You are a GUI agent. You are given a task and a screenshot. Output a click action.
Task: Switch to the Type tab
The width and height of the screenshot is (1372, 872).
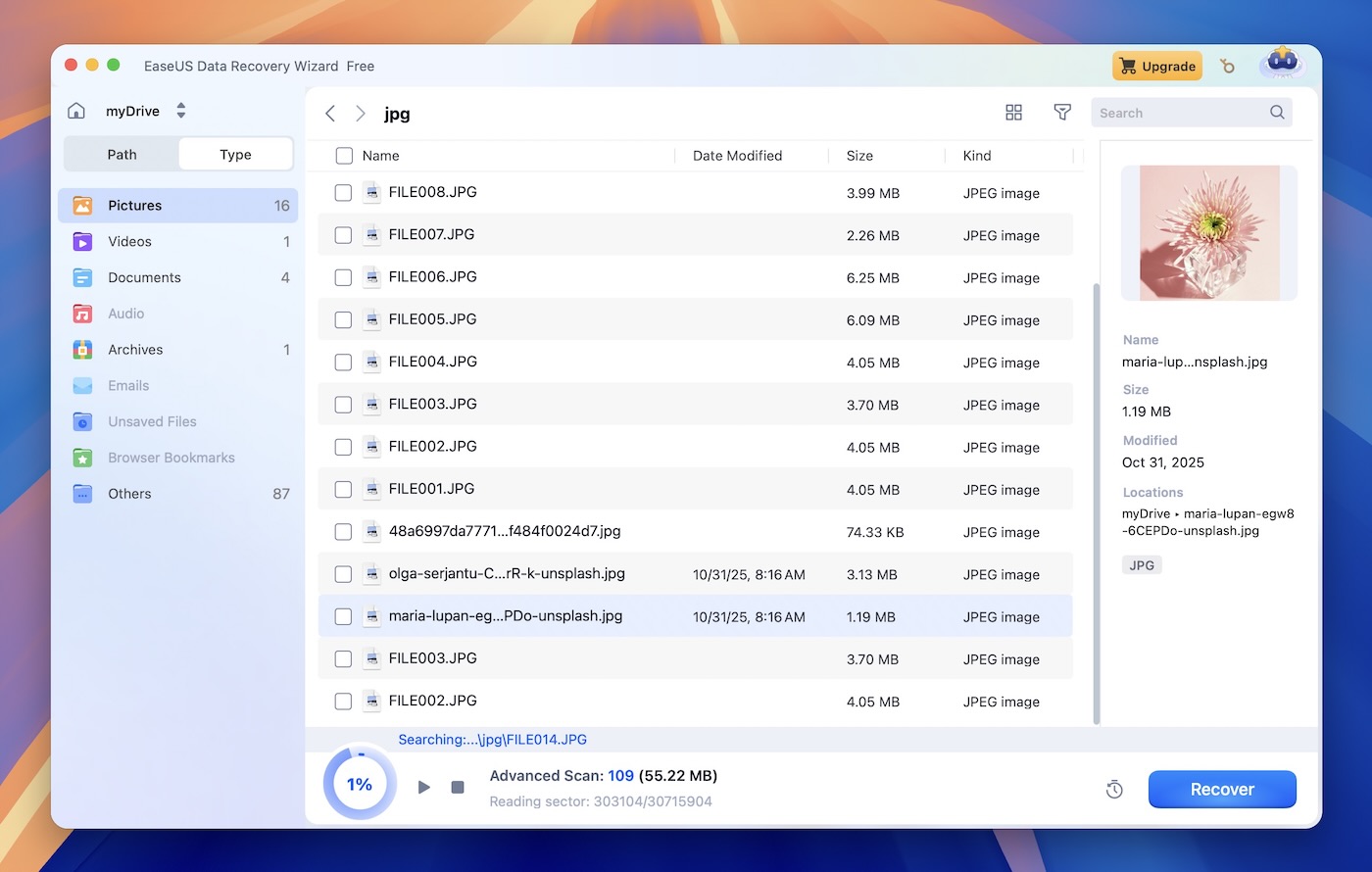click(235, 154)
